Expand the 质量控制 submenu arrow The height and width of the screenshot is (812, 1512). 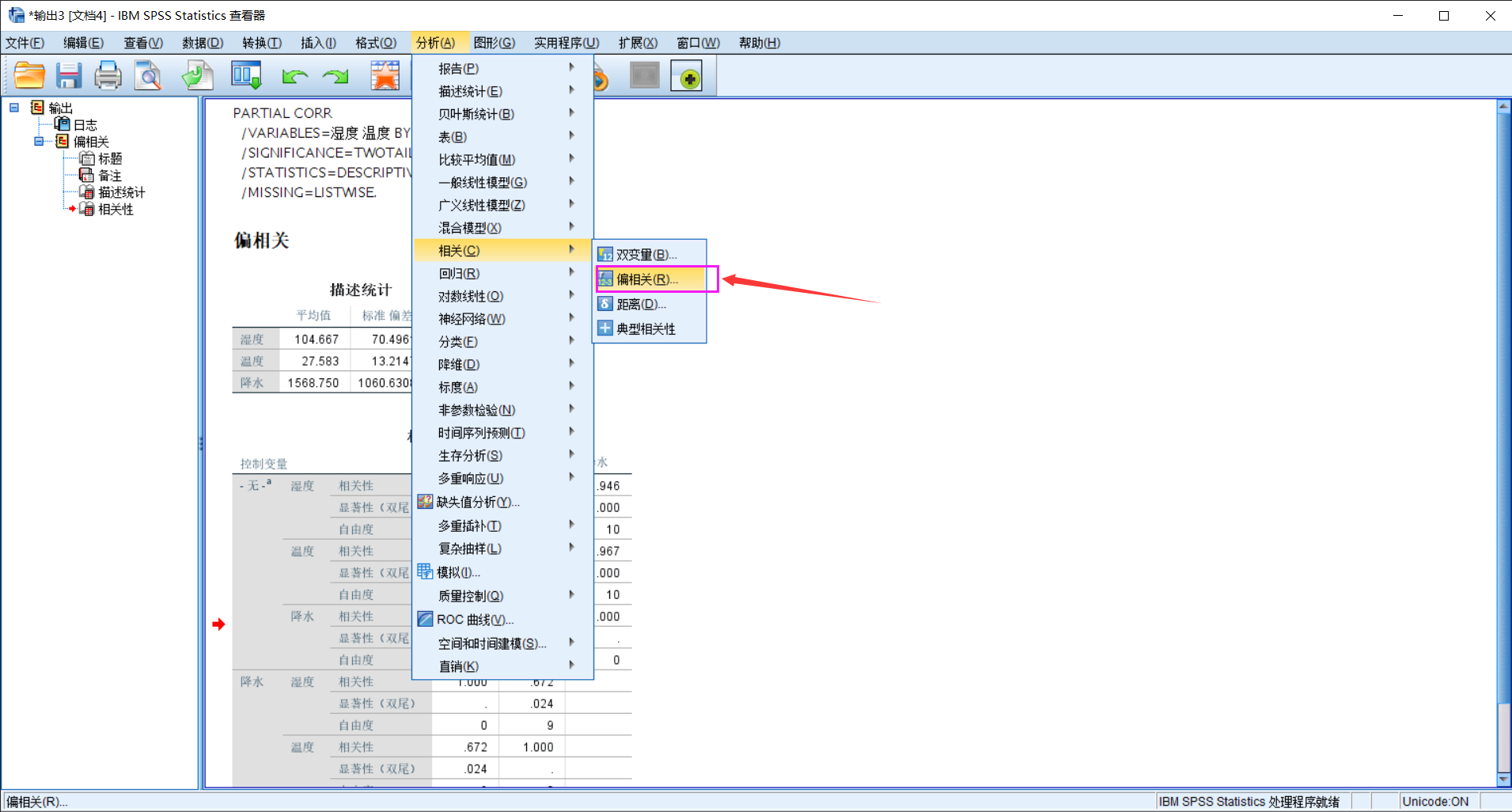coord(571,595)
